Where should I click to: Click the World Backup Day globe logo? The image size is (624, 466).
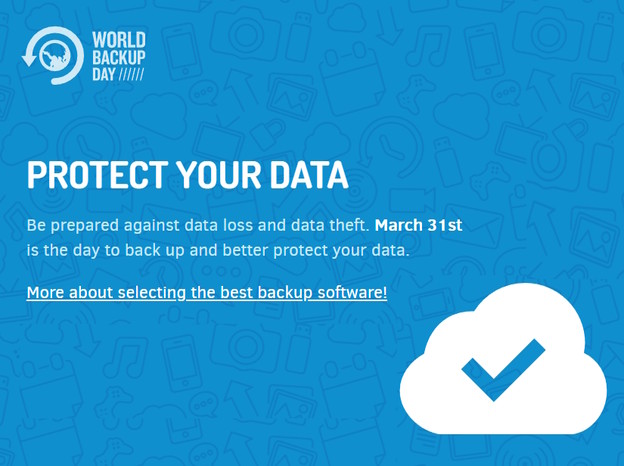(52, 56)
